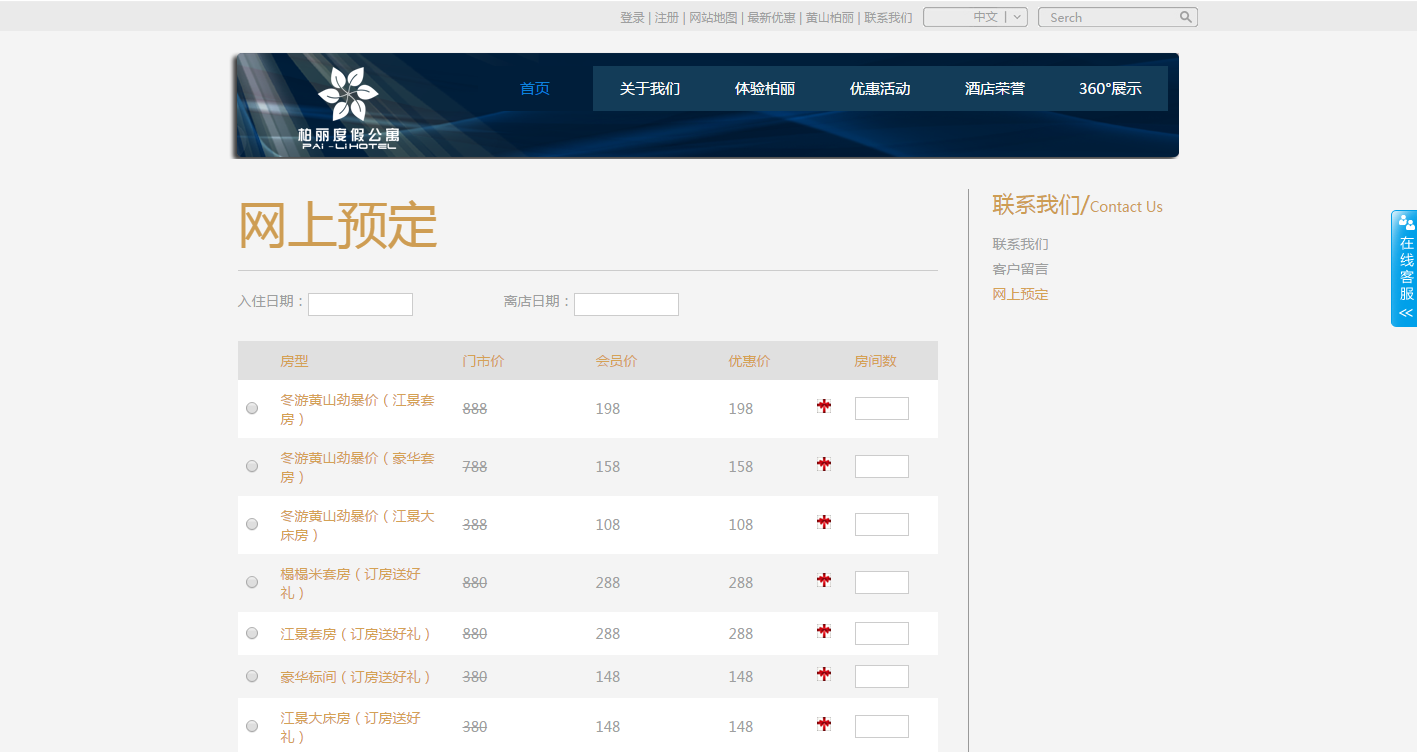Image resolution: width=1417 pixels, height=752 pixels.
Task: Select the 豪华标间 radio button
Action: (x=251, y=675)
